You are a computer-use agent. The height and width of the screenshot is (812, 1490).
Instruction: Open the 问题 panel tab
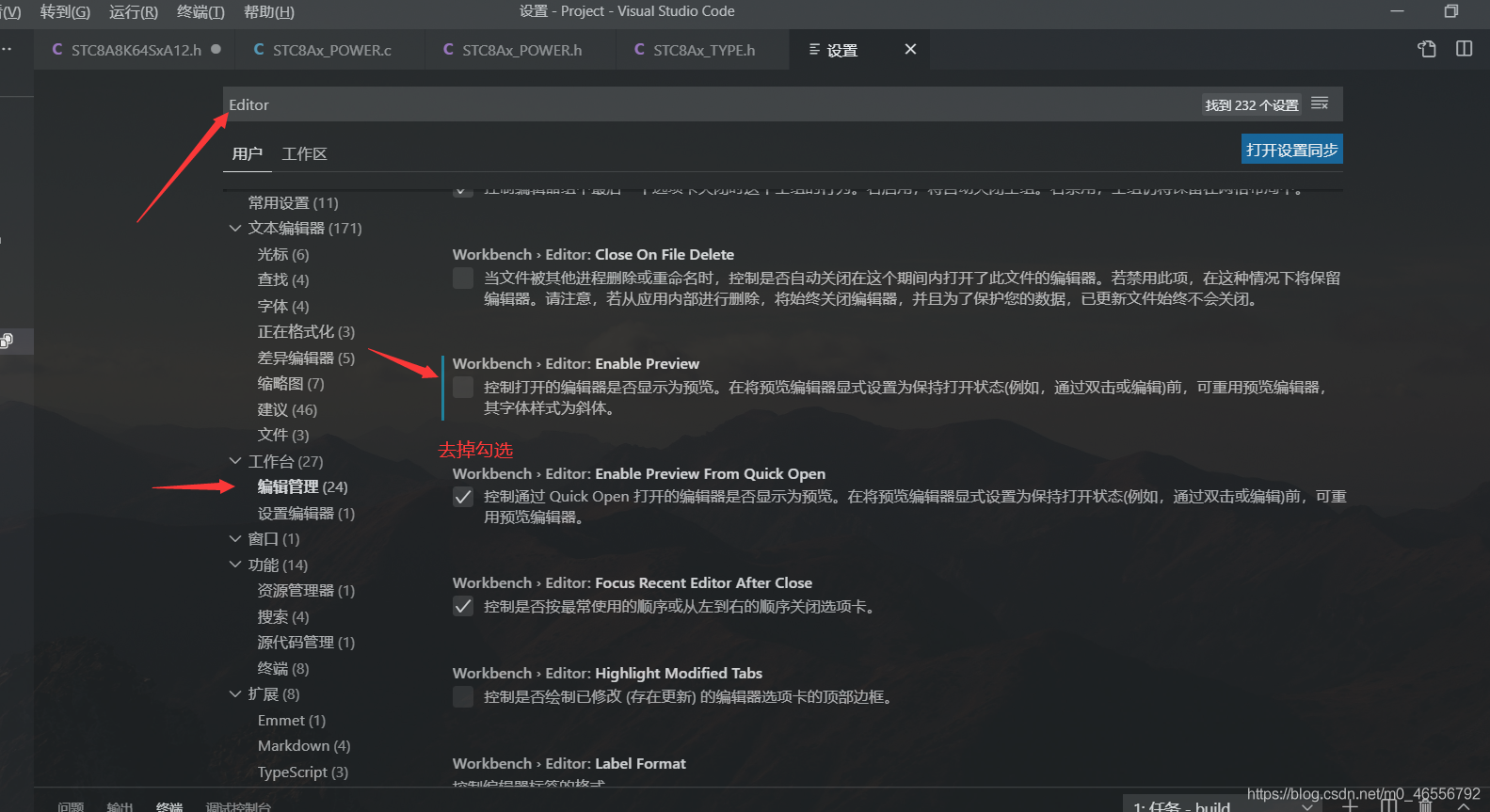[71, 806]
